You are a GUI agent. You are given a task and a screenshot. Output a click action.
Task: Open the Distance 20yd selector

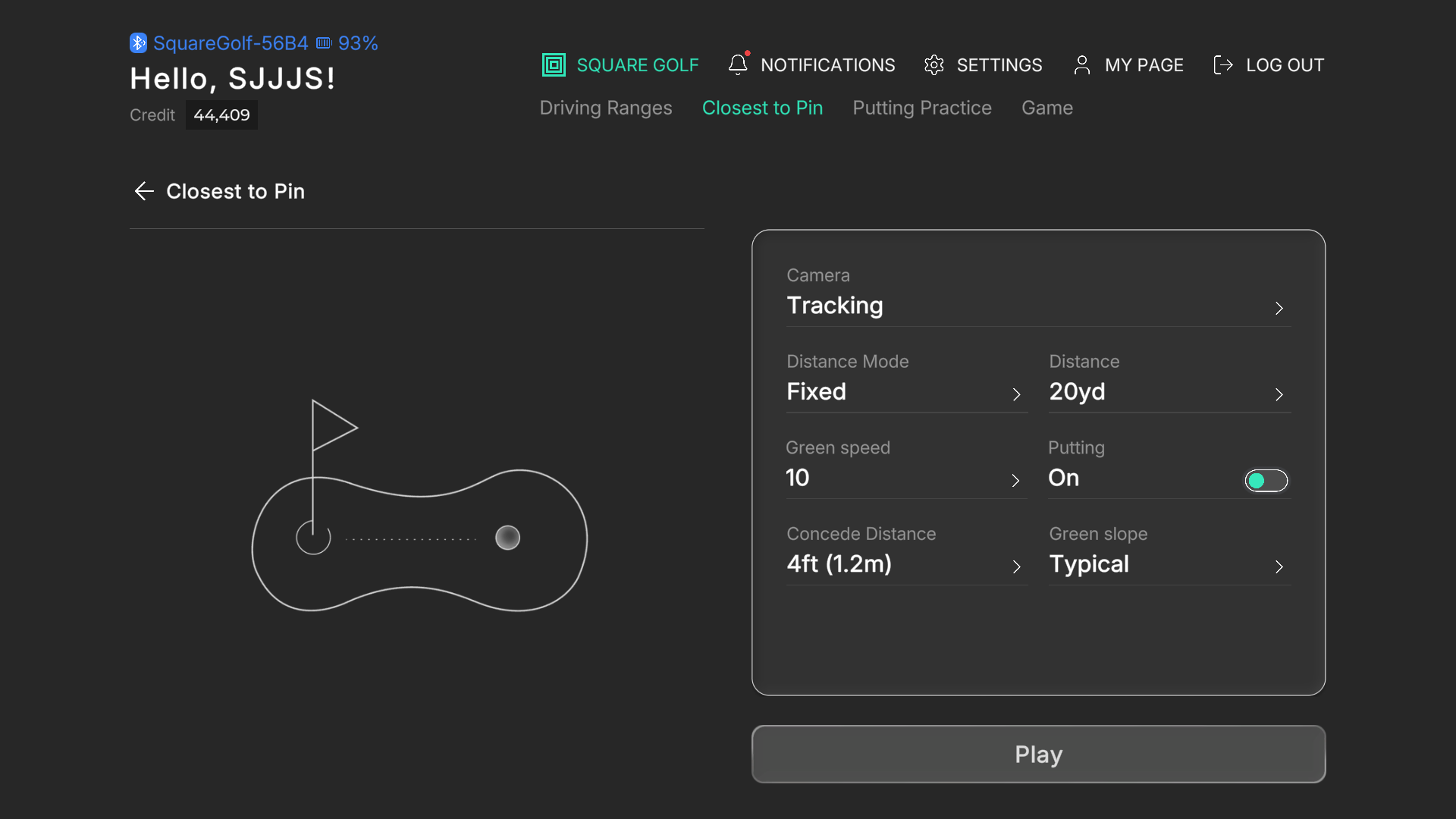1169,381
